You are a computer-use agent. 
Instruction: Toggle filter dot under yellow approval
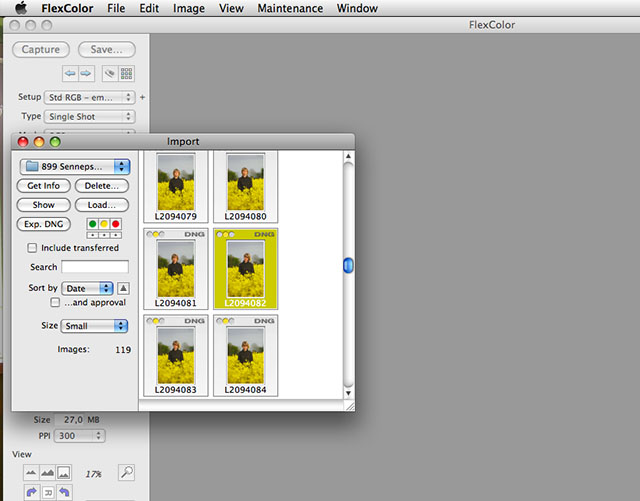click(x=104, y=235)
